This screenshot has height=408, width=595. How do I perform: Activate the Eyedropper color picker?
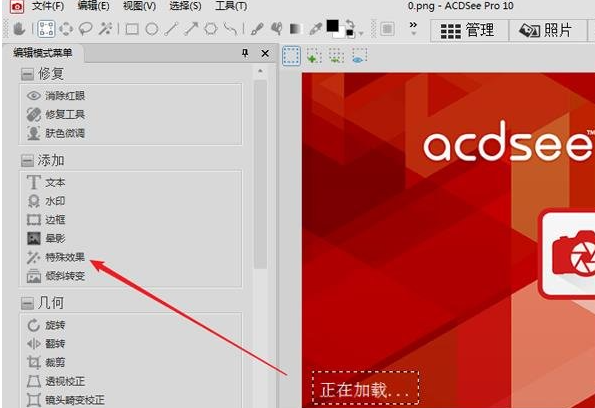pos(315,29)
